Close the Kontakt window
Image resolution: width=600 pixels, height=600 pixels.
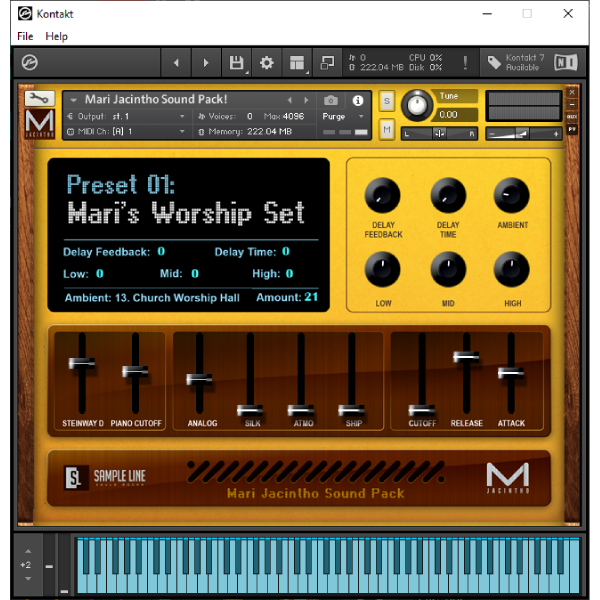click(x=568, y=14)
